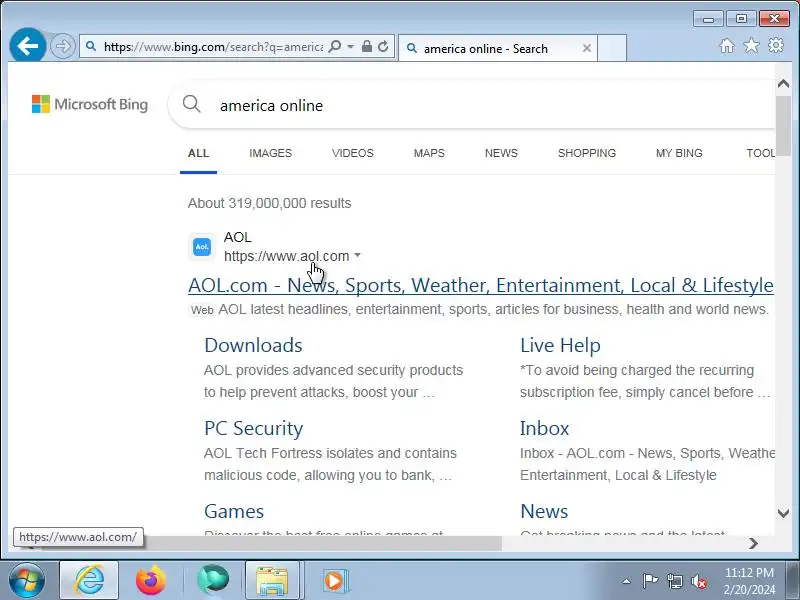800x600 pixels.
Task: Click the Action Center flag icon
Action: pyautogui.click(x=649, y=581)
